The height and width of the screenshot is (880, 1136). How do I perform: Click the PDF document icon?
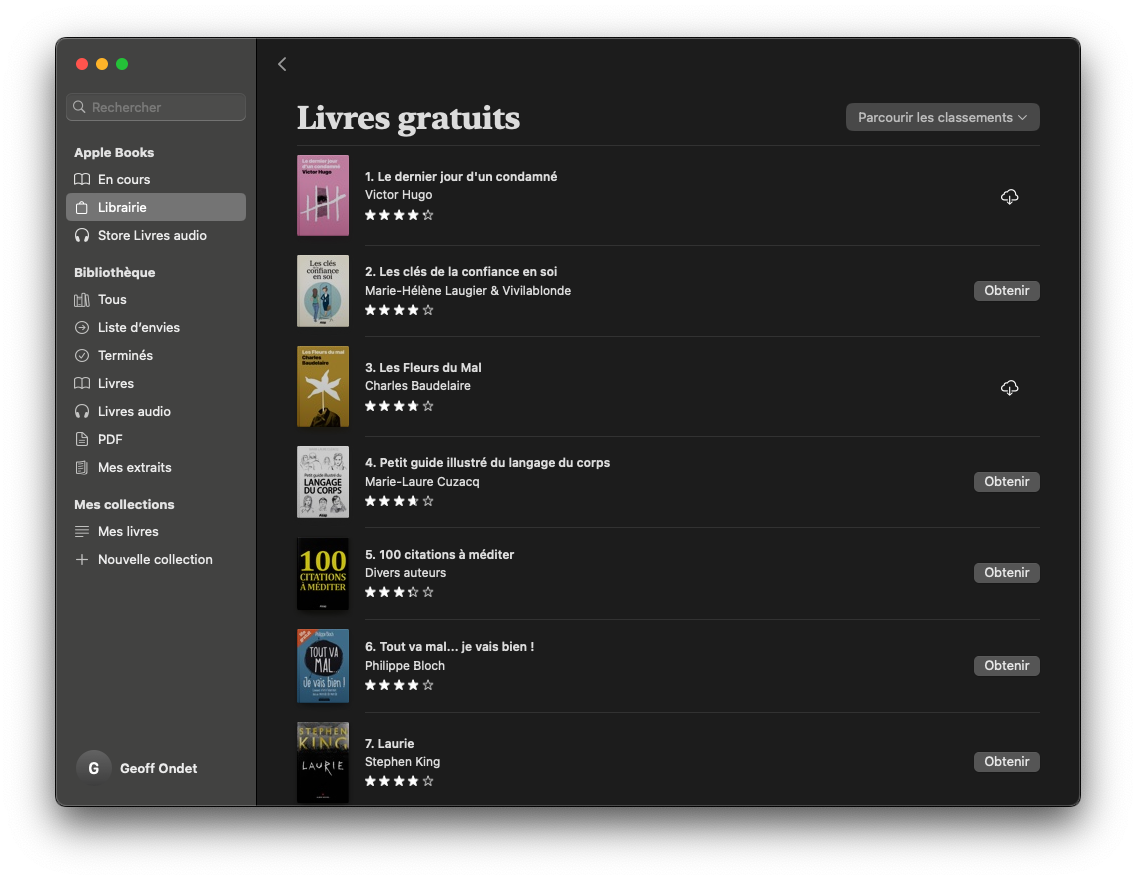[x=82, y=439]
